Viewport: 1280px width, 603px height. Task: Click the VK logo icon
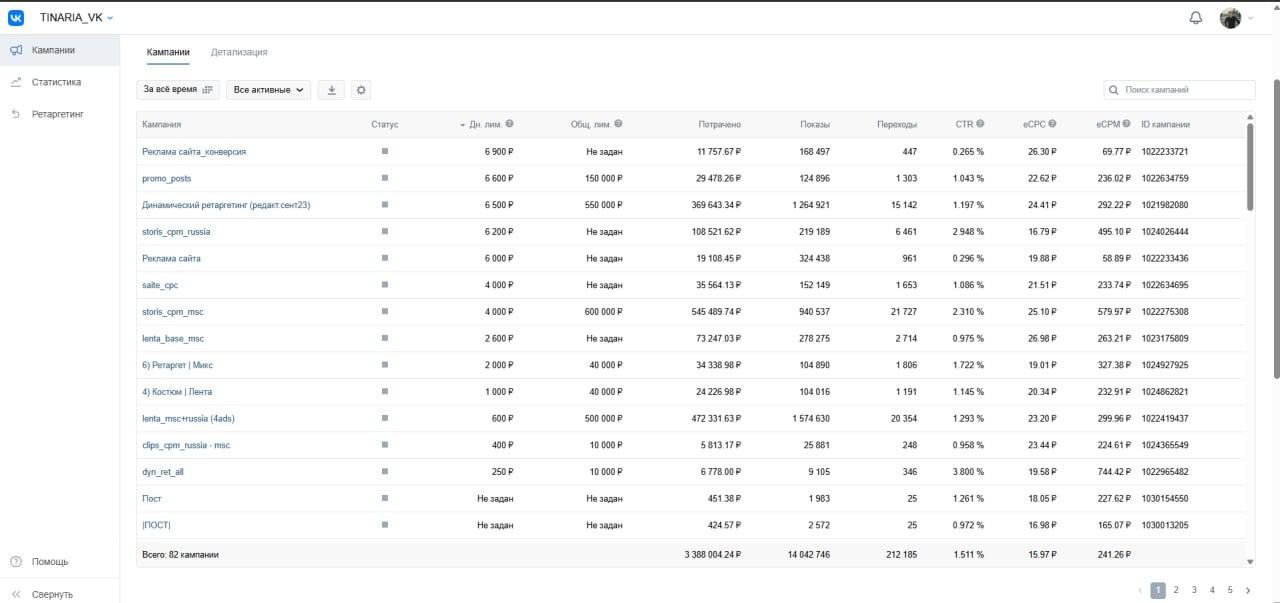click(16, 17)
